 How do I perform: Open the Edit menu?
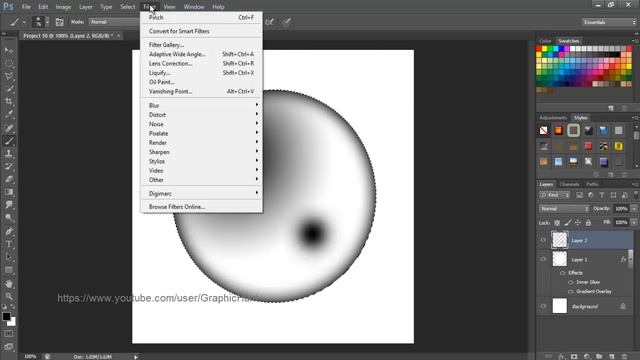[43, 7]
